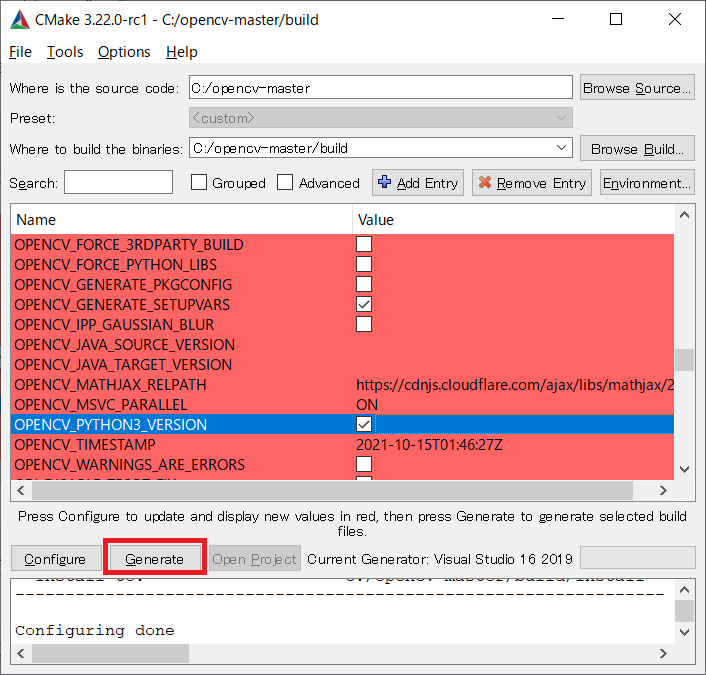Close the CMake window
This screenshot has height=675, width=706.
click(x=674, y=19)
